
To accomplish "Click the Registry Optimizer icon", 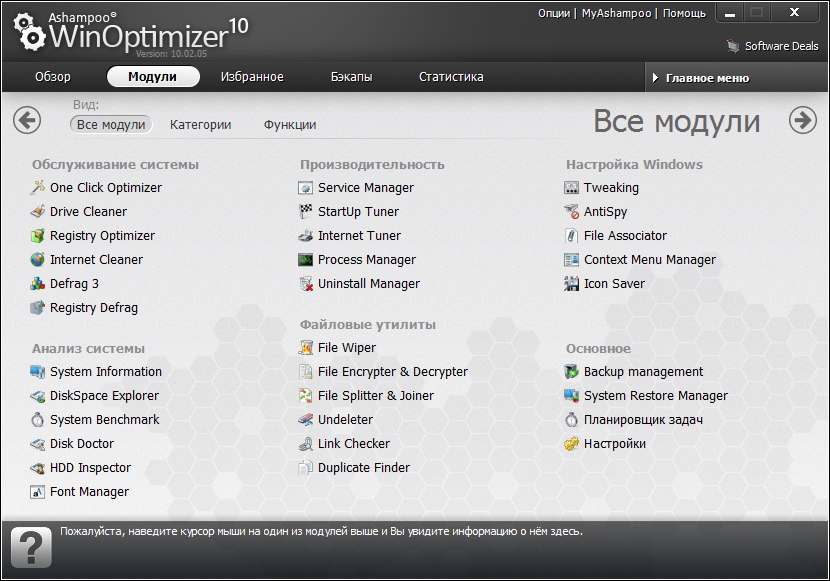I will pos(38,236).
